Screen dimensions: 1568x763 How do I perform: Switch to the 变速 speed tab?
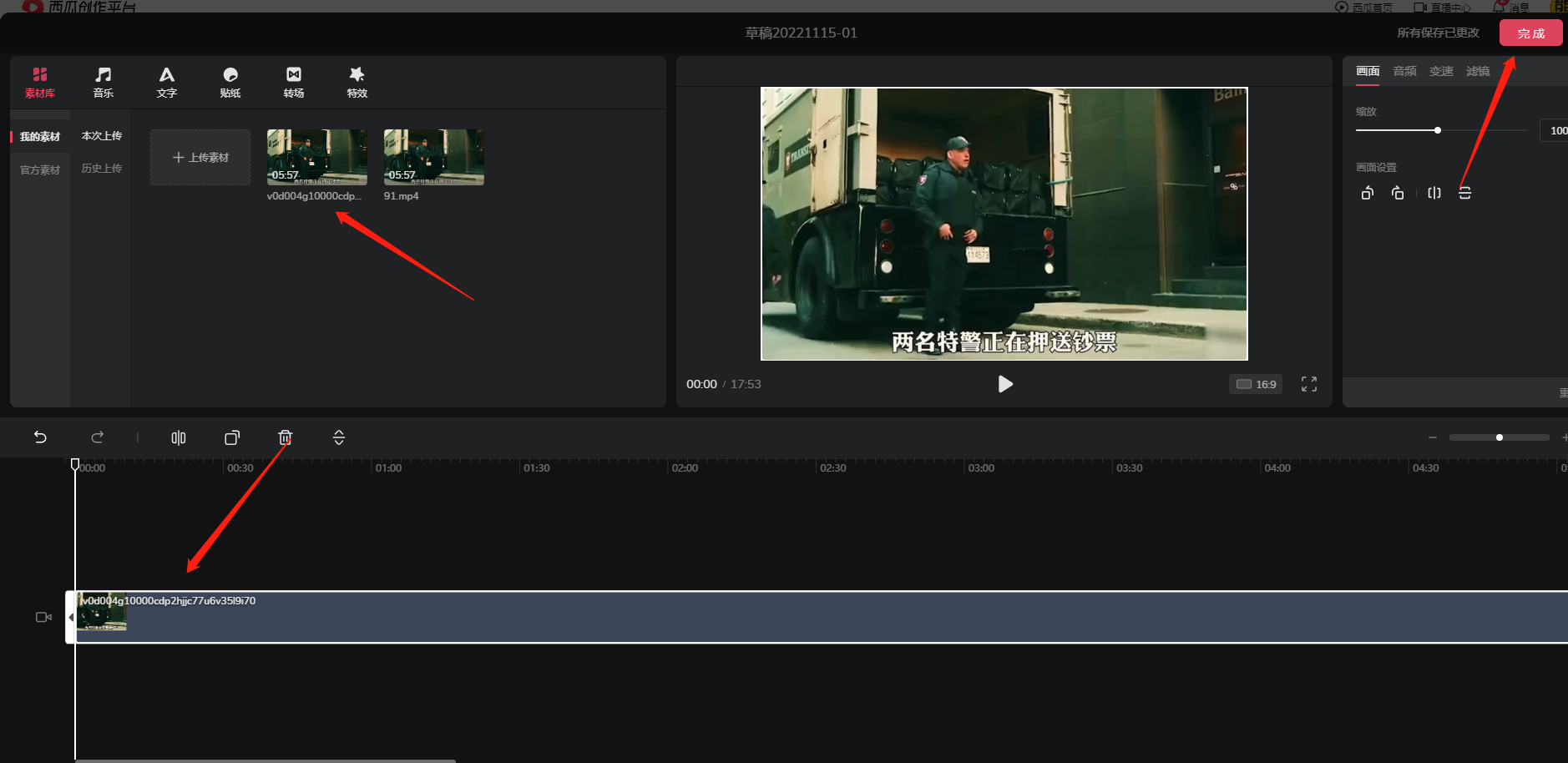[x=1440, y=71]
